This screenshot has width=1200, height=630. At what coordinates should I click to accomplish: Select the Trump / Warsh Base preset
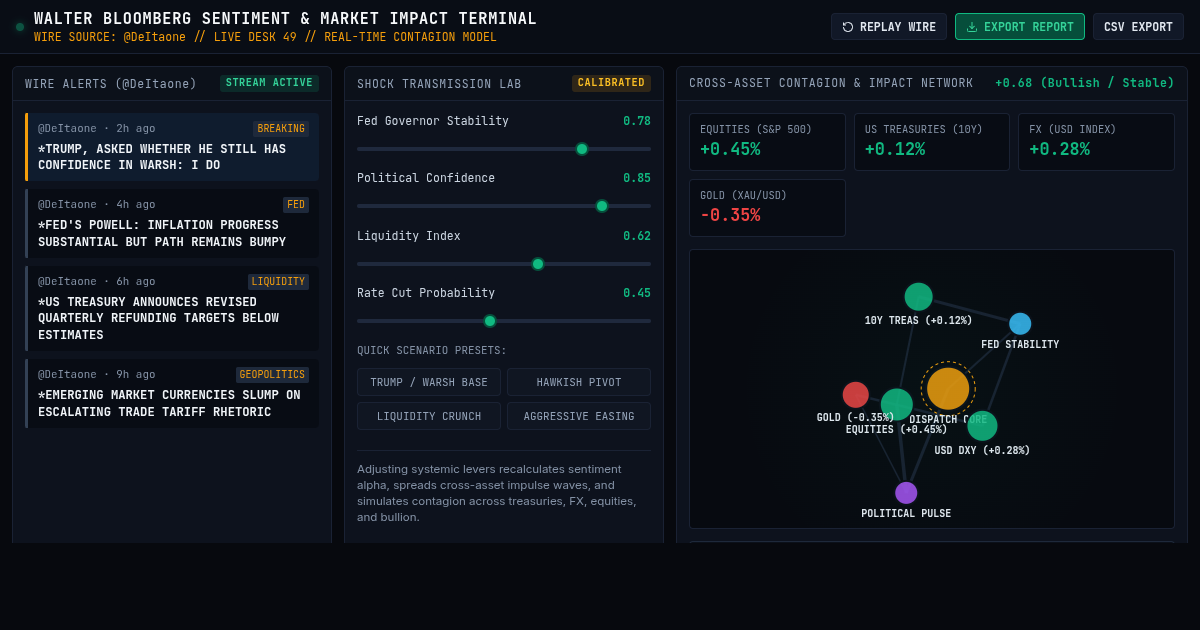coord(429,382)
